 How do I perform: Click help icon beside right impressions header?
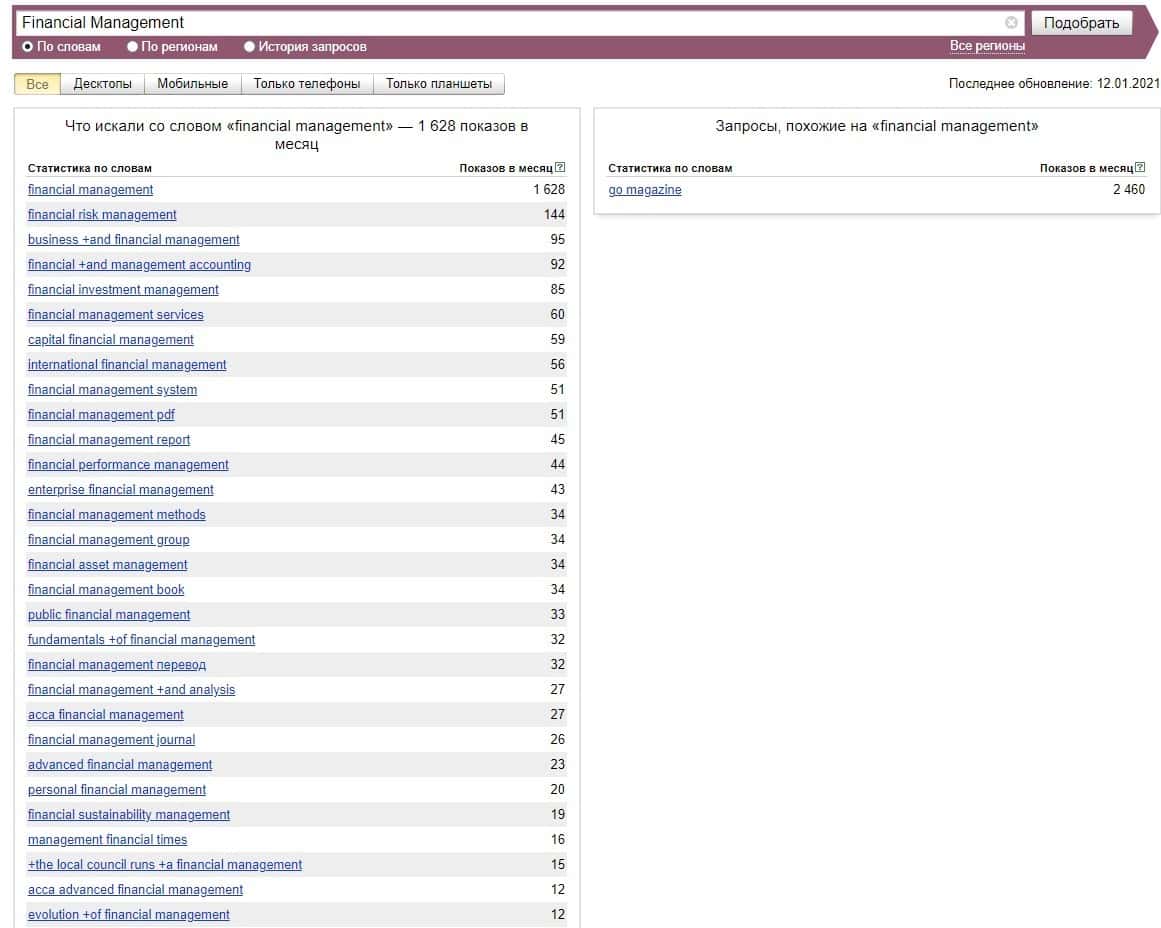1140,168
